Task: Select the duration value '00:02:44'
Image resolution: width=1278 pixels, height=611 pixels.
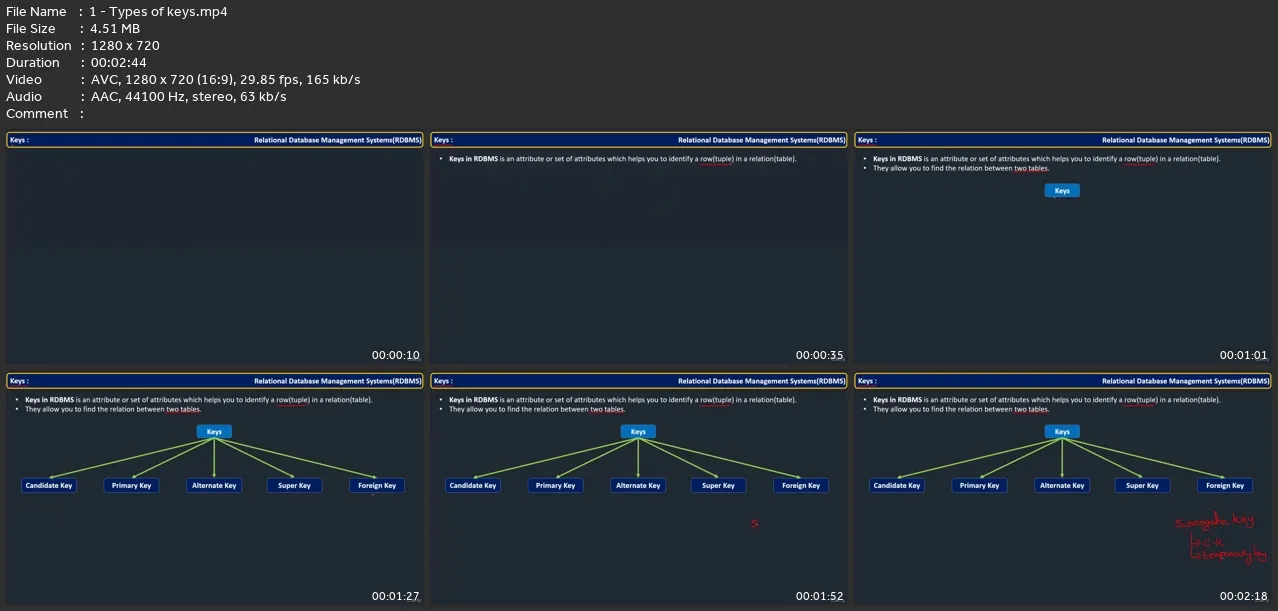Action: point(119,63)
